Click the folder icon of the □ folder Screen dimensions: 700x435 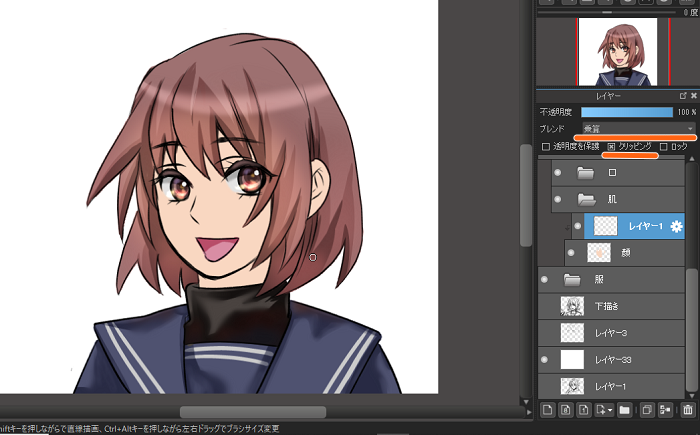tap(585, 172)
